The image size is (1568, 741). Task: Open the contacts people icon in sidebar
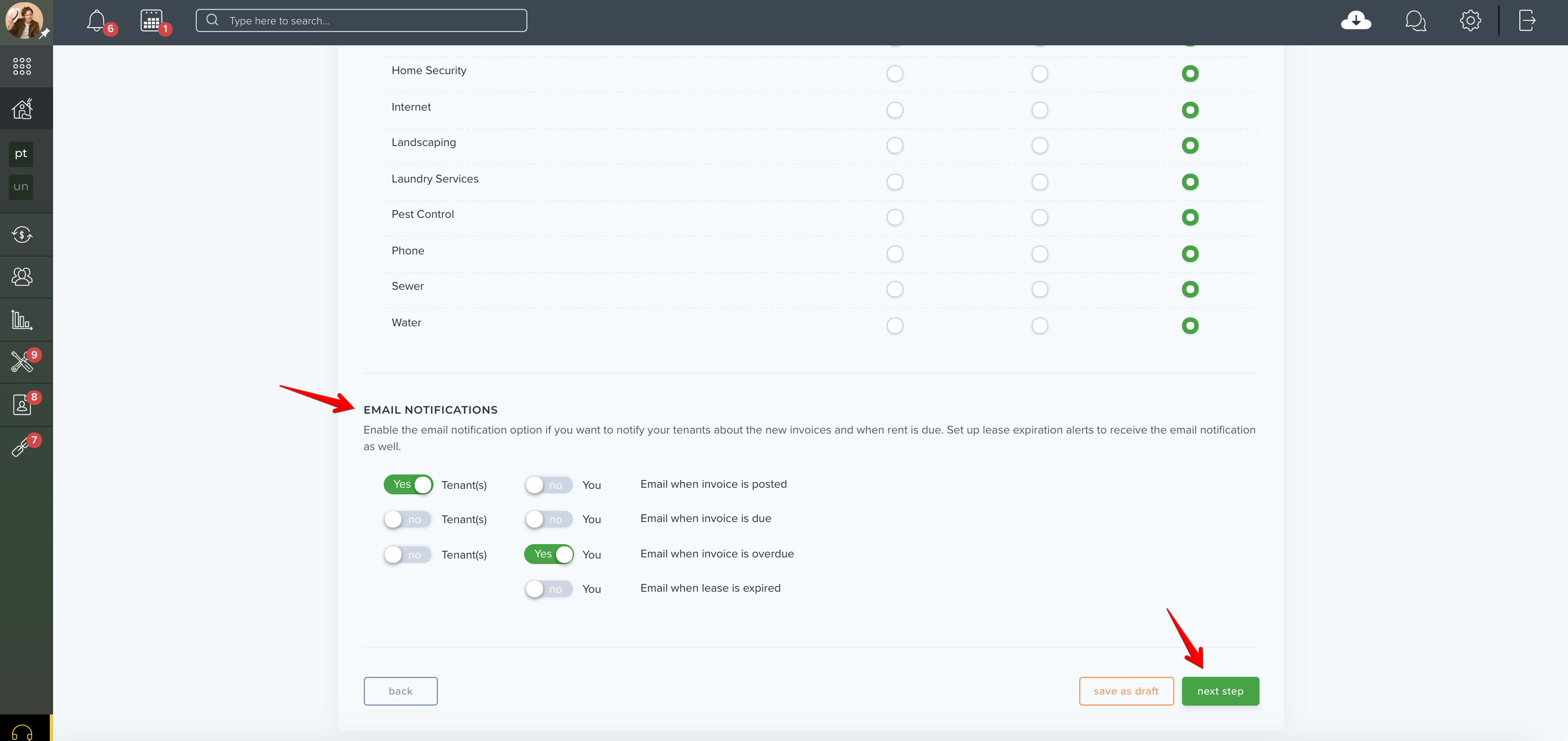point(22,277)
